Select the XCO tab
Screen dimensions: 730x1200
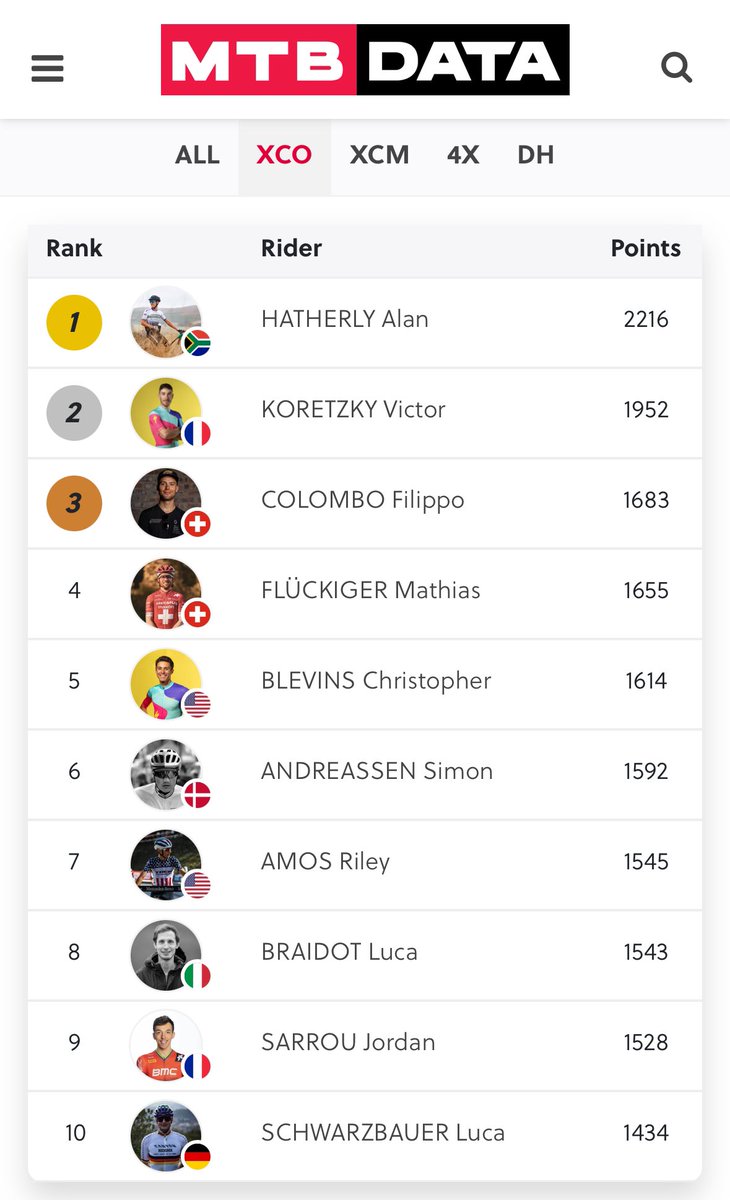284,155
